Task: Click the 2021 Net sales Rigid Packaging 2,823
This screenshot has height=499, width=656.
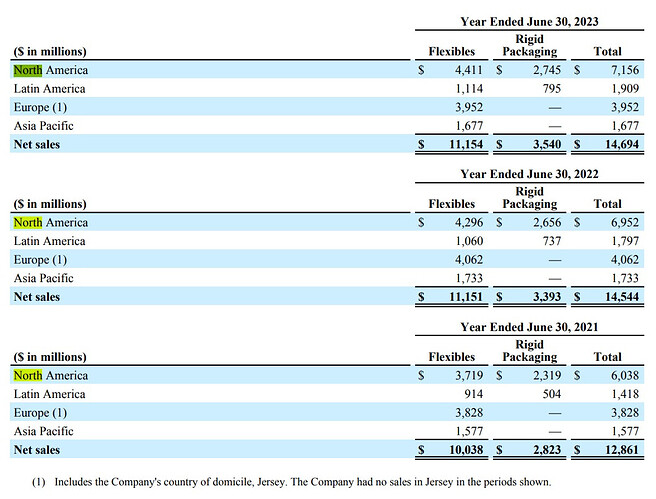Action: point(546,450)
